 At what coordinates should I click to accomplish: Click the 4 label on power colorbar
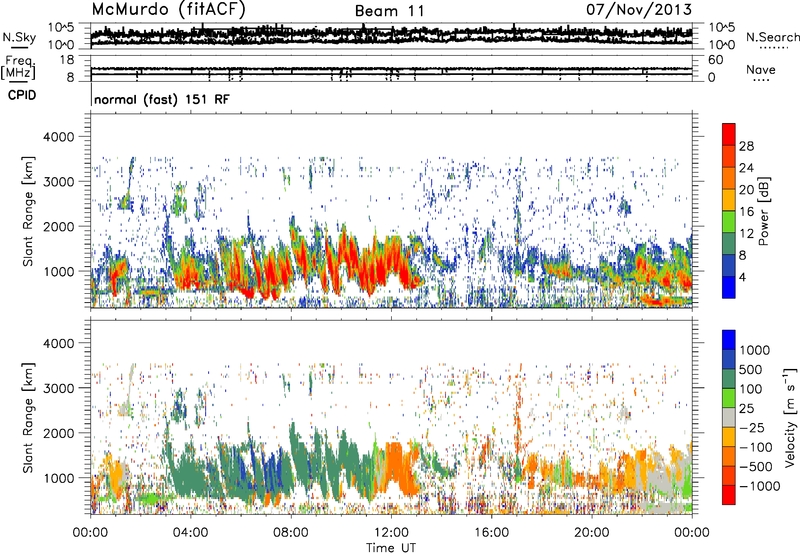coord(743,278)
